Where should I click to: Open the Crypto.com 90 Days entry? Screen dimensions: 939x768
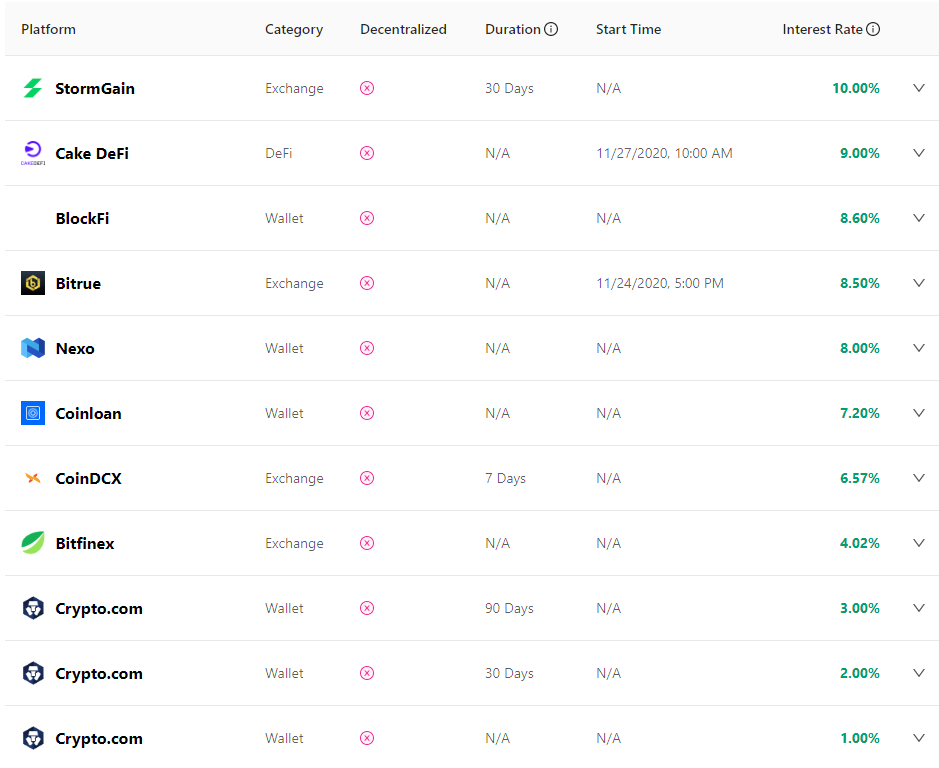(x=99, y=608)
